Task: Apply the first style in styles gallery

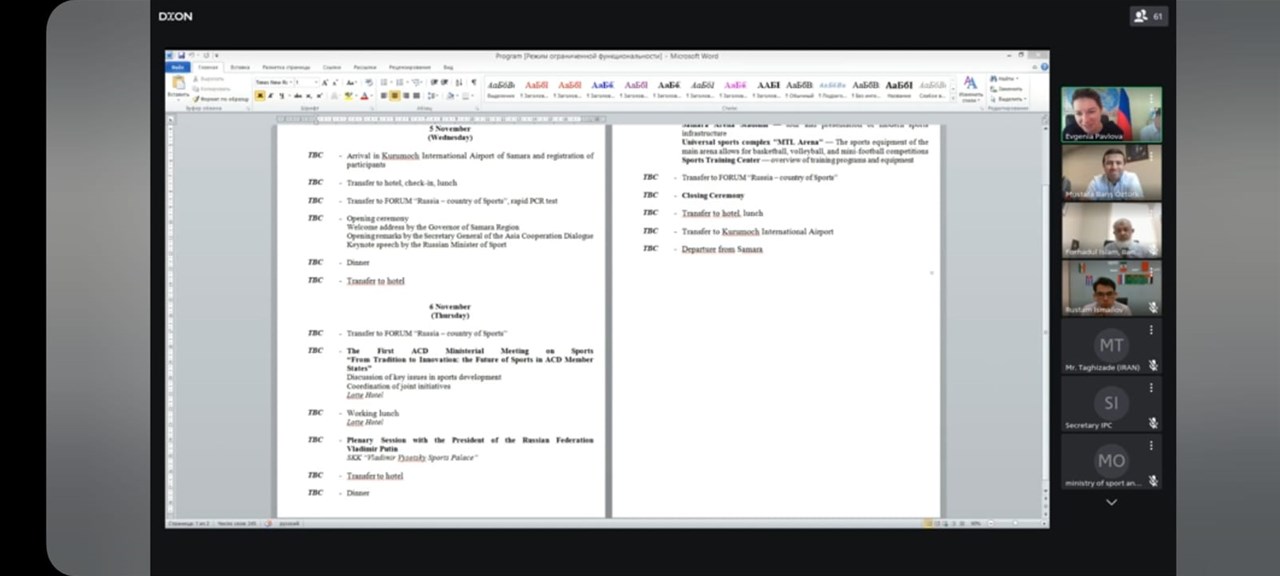Action: coord(501,88)
